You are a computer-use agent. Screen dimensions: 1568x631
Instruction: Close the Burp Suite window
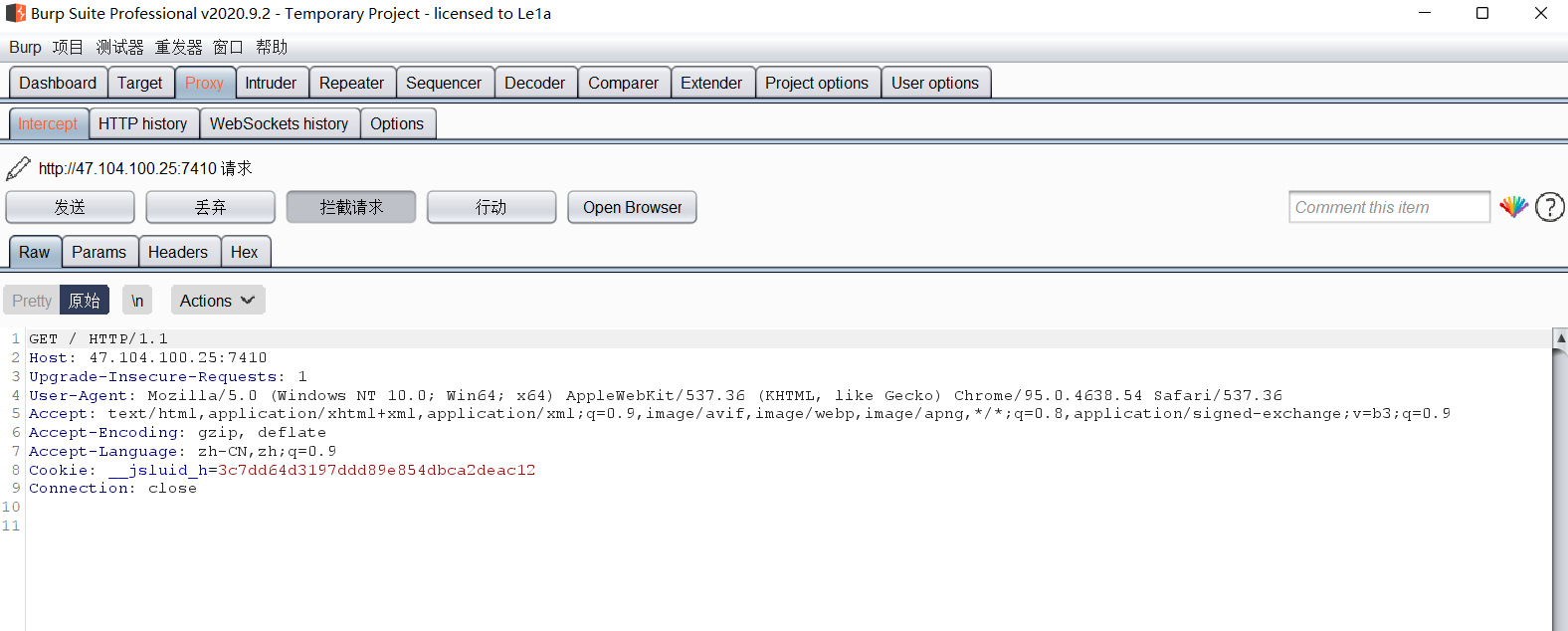1540,13
